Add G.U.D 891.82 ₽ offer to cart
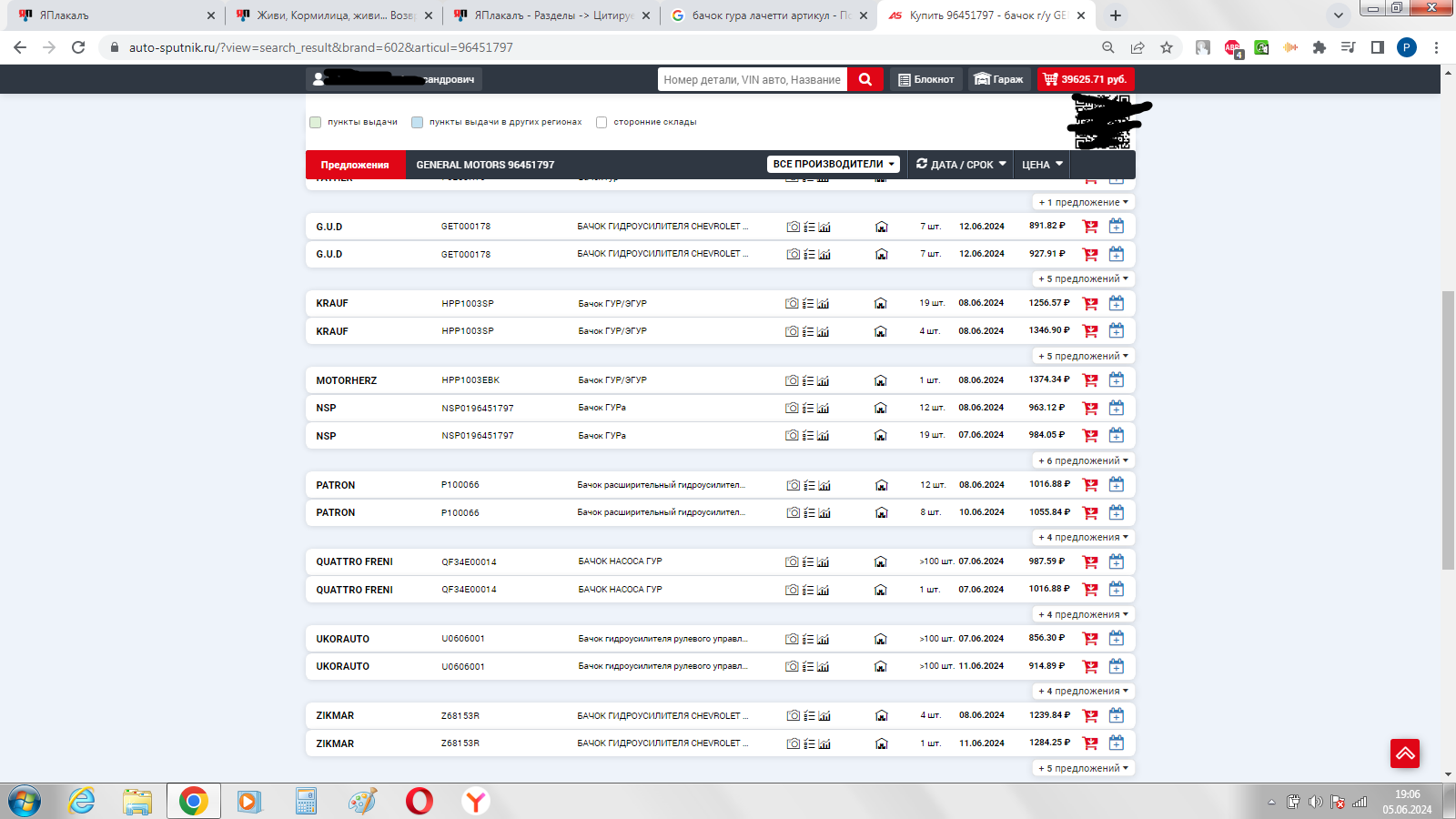The image size is (1456, 819). tap(1090, 227)
